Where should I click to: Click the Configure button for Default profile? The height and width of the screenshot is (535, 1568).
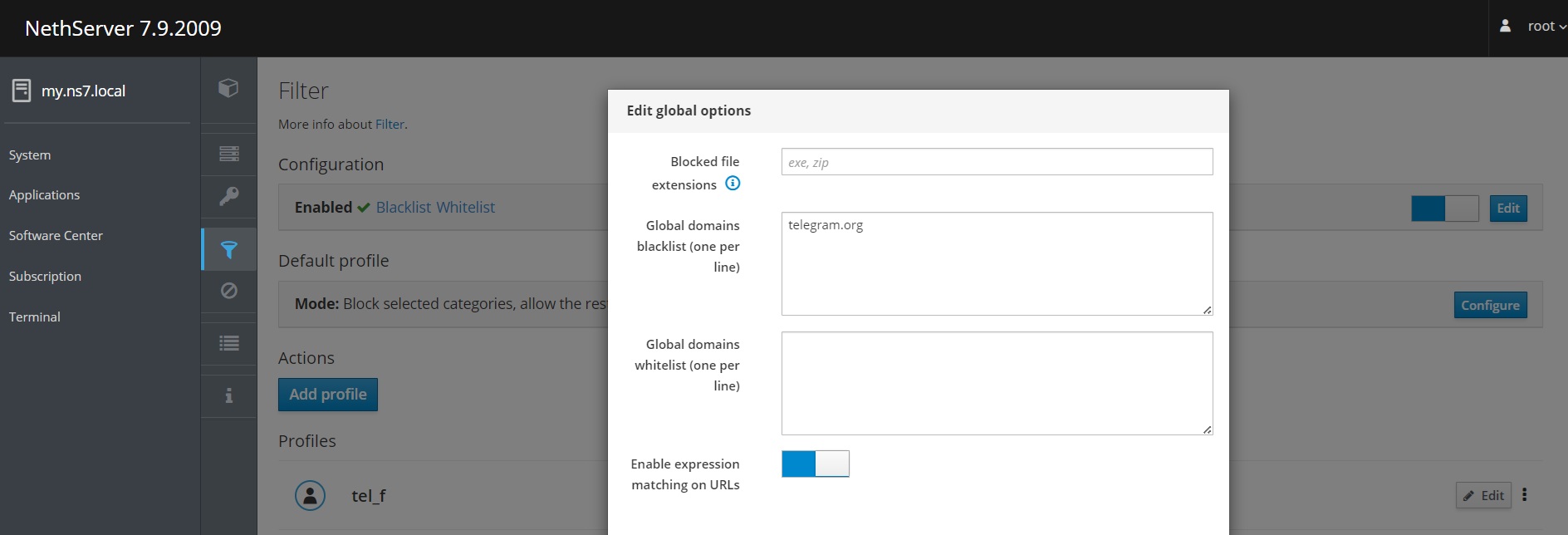click(x=1490, y=306)
